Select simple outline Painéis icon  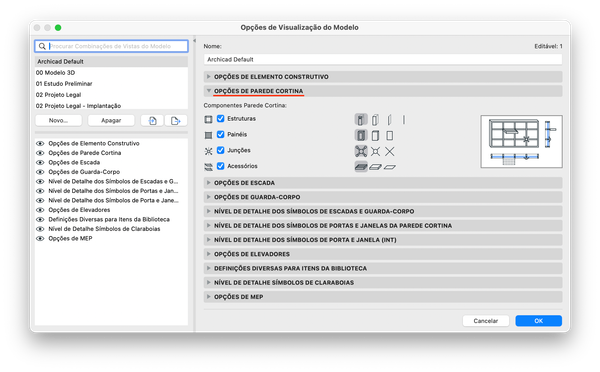[x=390, y=135]
